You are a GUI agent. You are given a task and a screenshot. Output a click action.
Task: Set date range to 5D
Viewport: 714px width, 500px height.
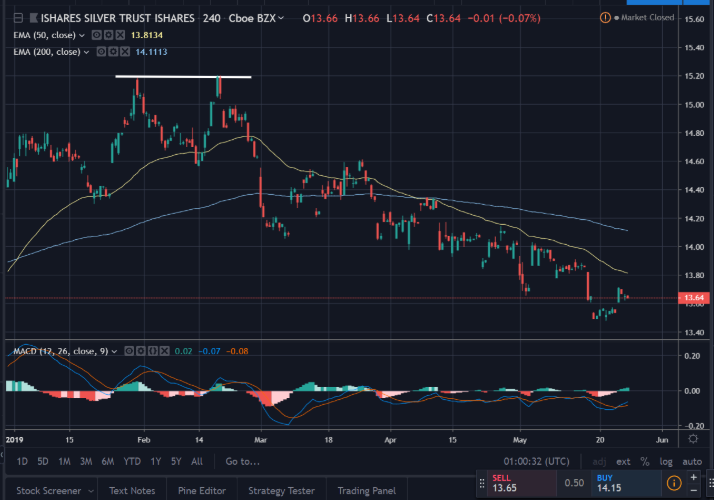click(43, 462)
